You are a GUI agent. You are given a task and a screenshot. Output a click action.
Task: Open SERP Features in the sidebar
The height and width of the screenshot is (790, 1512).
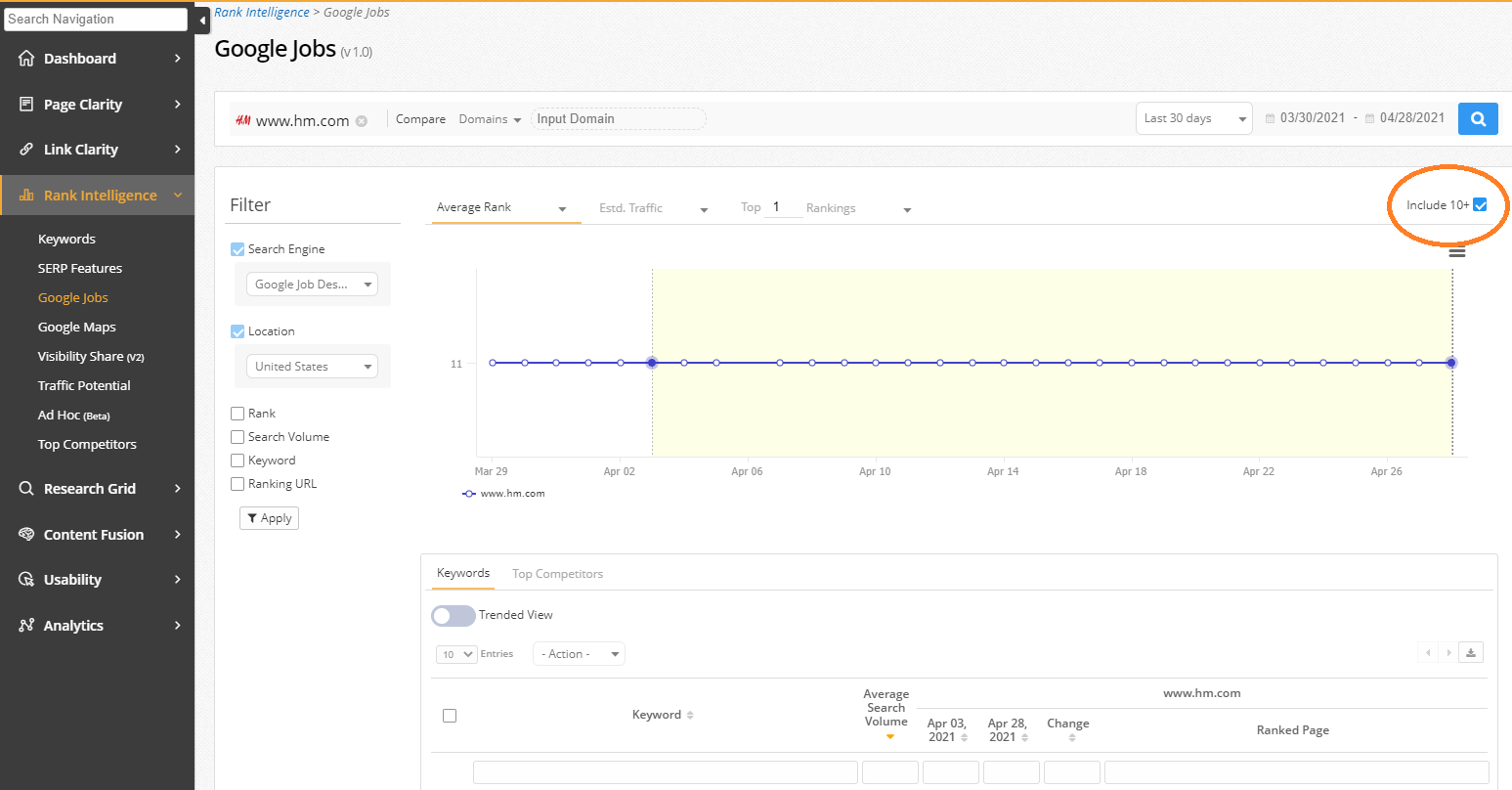click(x=80, y=269)
